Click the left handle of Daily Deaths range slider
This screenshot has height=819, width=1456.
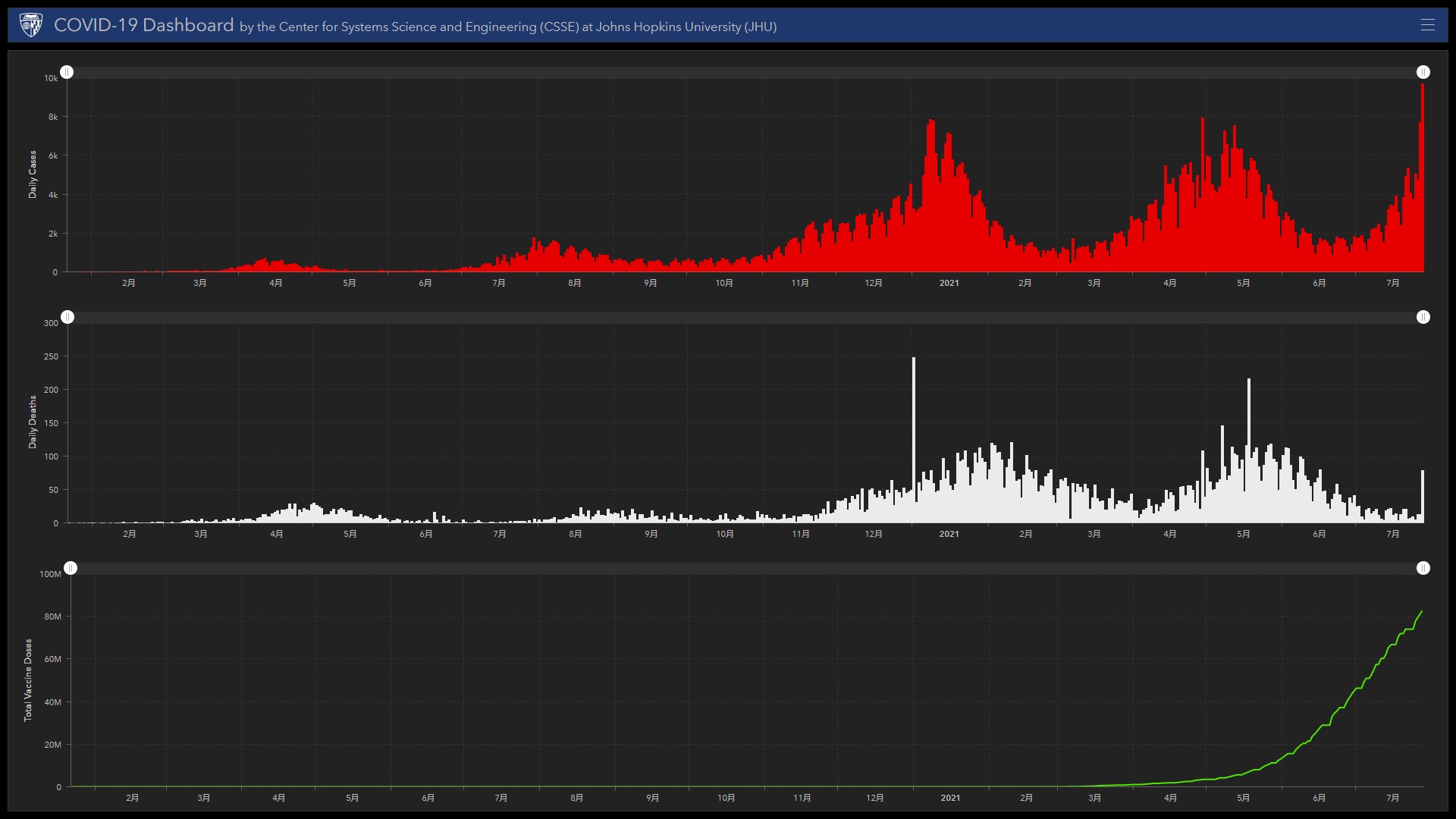(x=67, y=317)
